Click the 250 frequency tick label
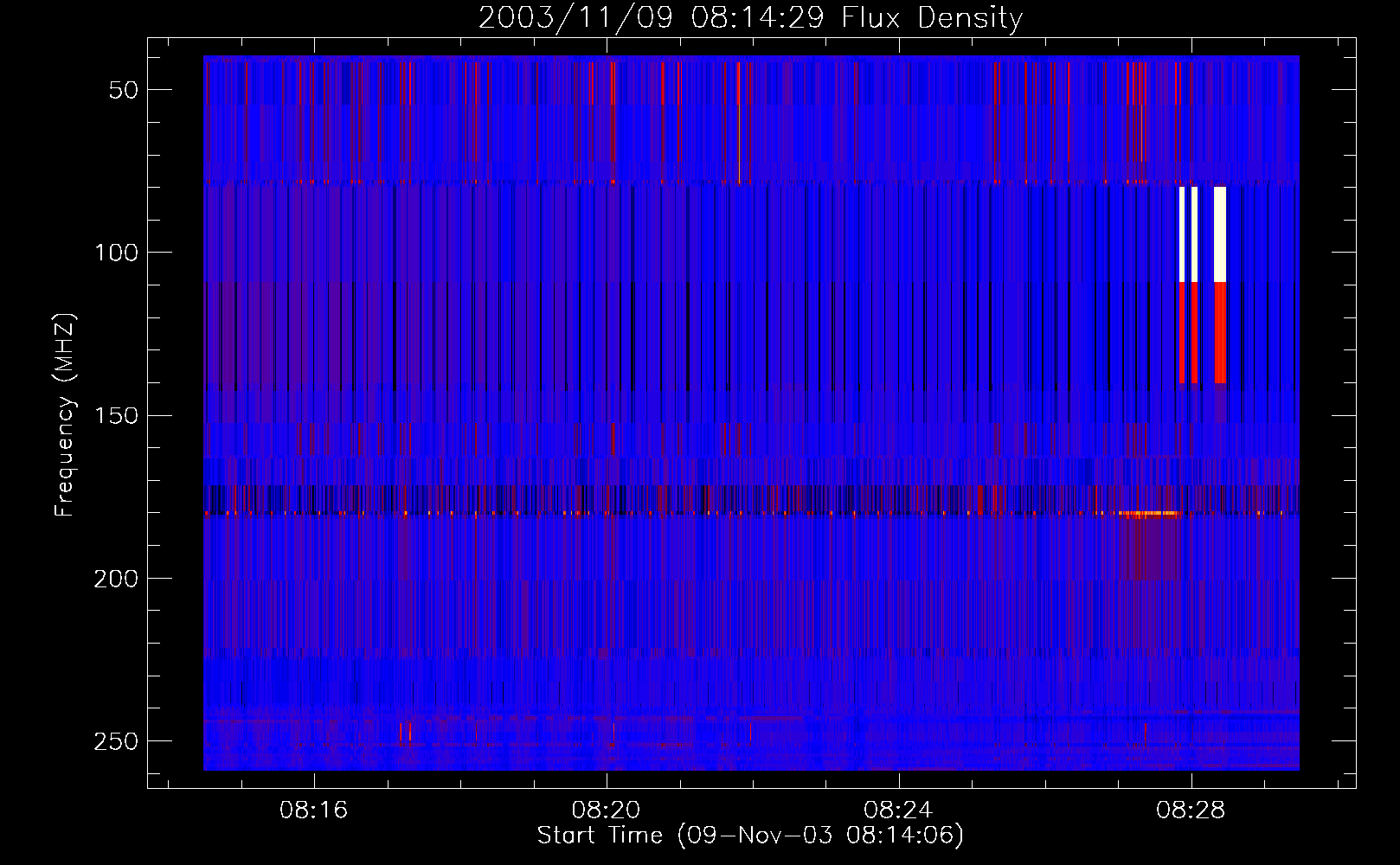1400x865 pixels. 116,741
